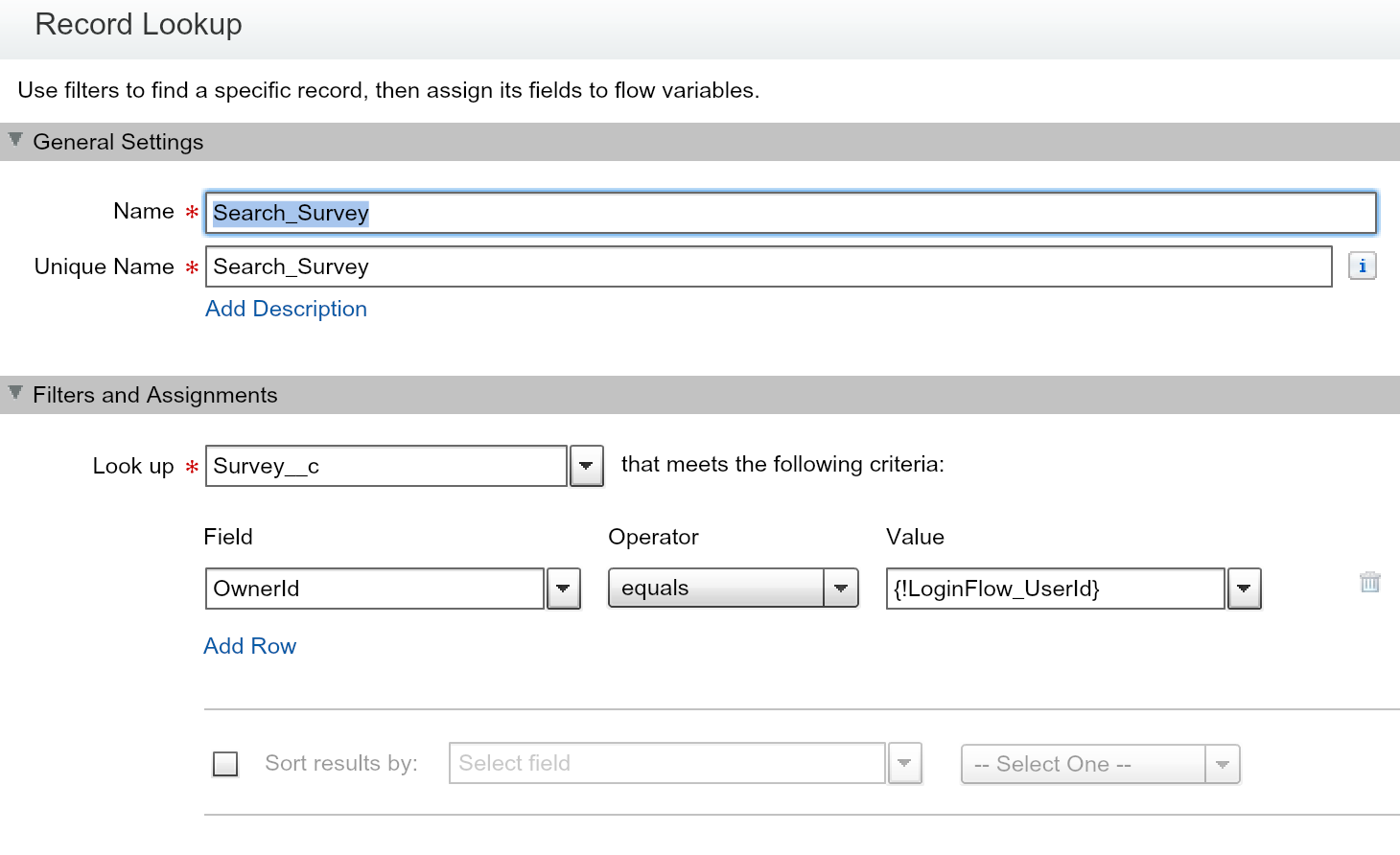The image size is (1400, 855).
Task: Click the {!LoginFlow_UserId} value field
Action: [x=1055, y=589]
